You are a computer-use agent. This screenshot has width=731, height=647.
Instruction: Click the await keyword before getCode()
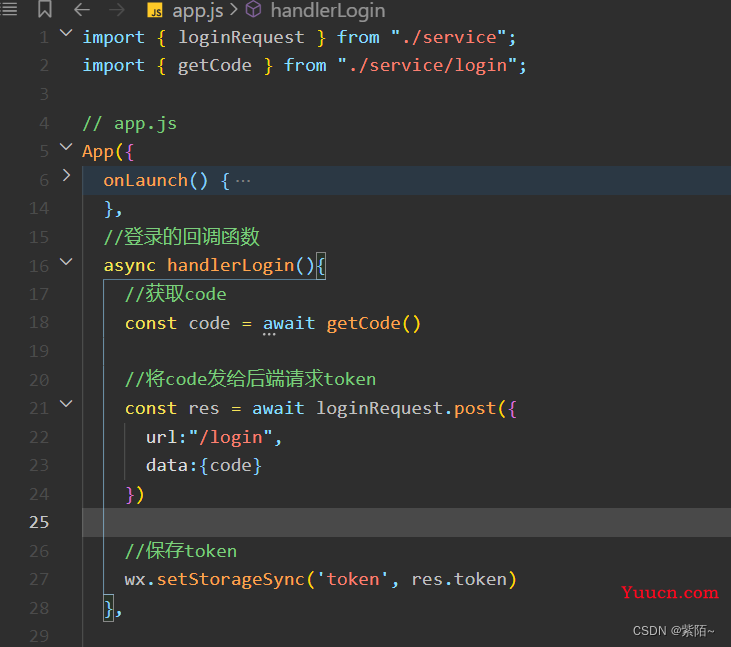289,323
